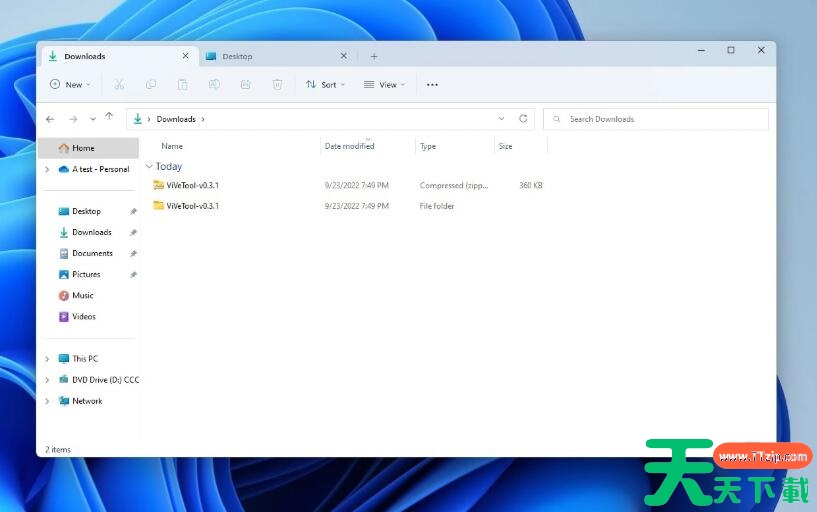The width and height of the screenshot is (817, 512).
Task: Go back with the left arrow
Action: [x=50, y=119]
